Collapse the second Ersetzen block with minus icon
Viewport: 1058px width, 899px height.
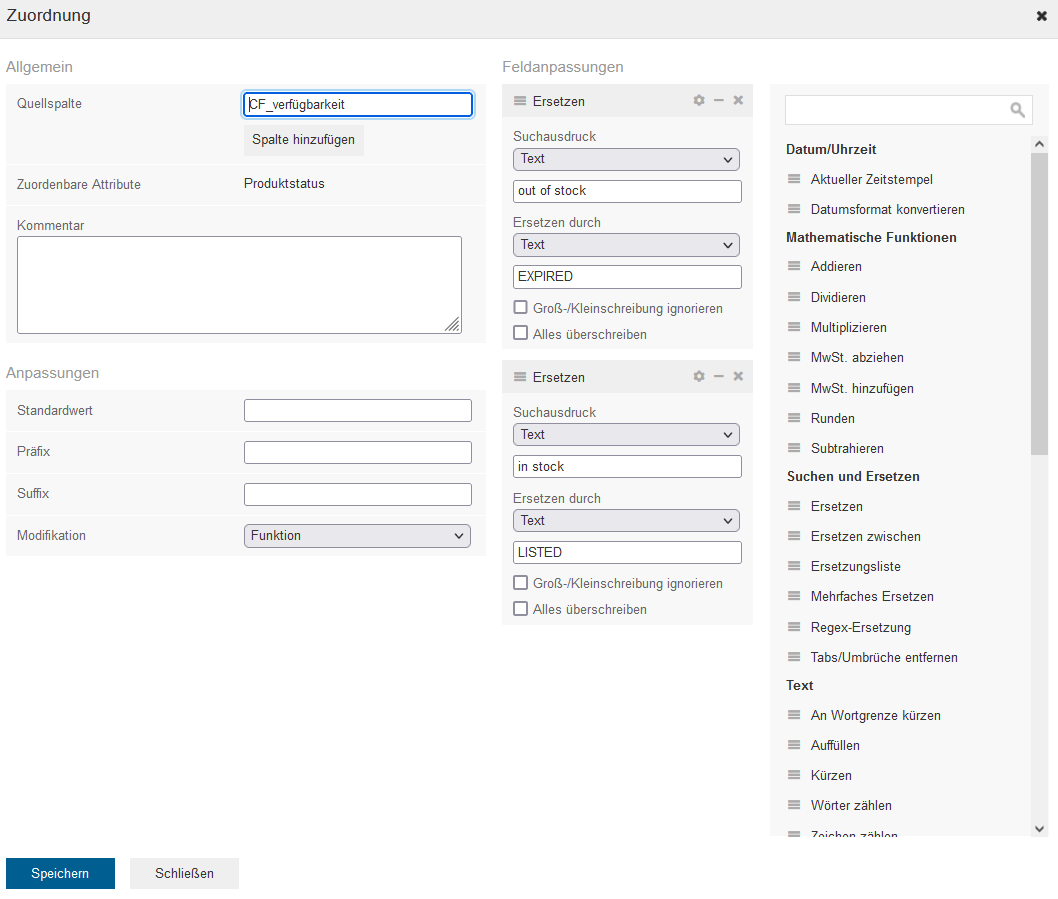[719, 377]
